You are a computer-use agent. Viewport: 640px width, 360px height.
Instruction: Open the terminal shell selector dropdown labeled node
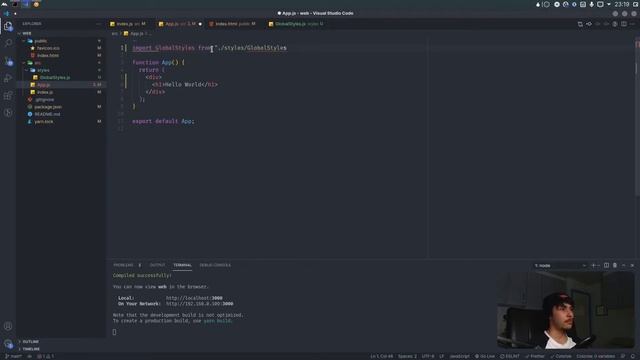click(560, 265)
